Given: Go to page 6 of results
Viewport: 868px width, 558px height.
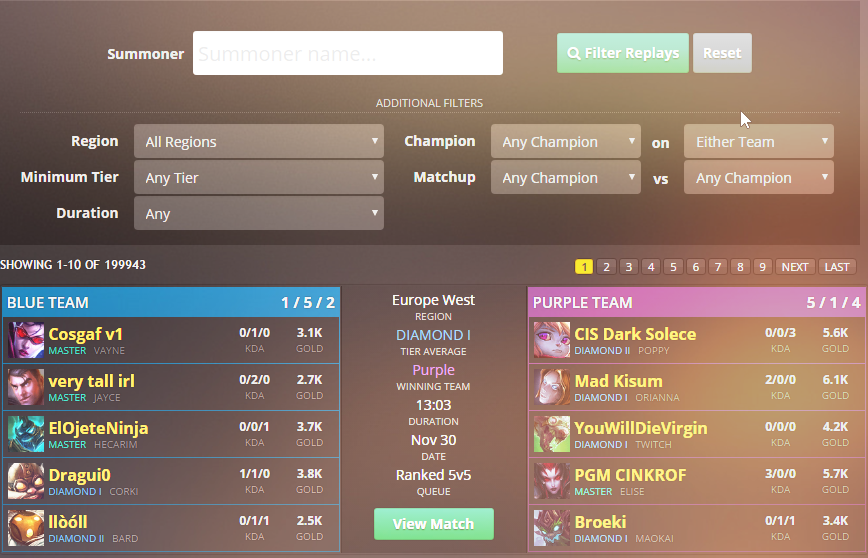Looking at the screenshot, I should click(695, 267).
